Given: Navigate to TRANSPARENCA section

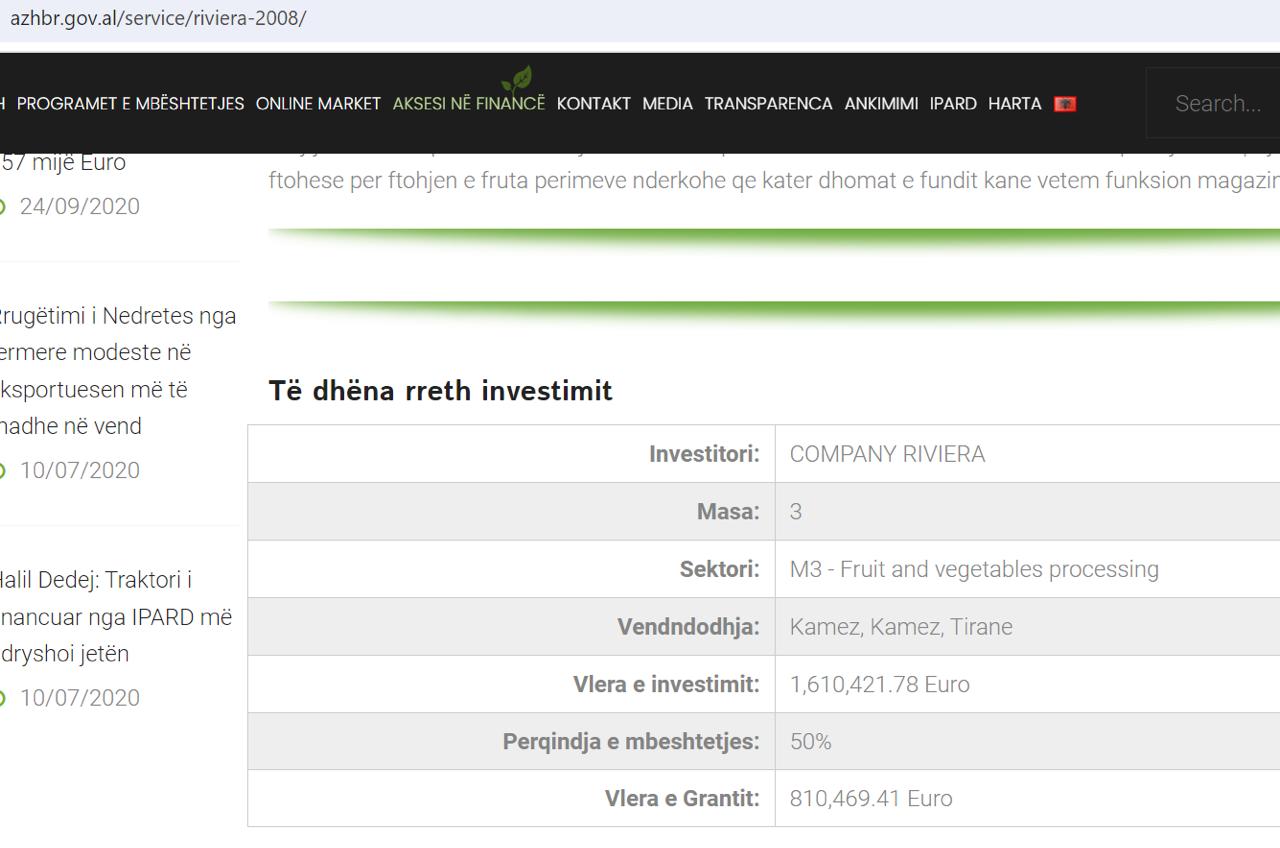Looking at the screenshot, I should click(768, 103).
